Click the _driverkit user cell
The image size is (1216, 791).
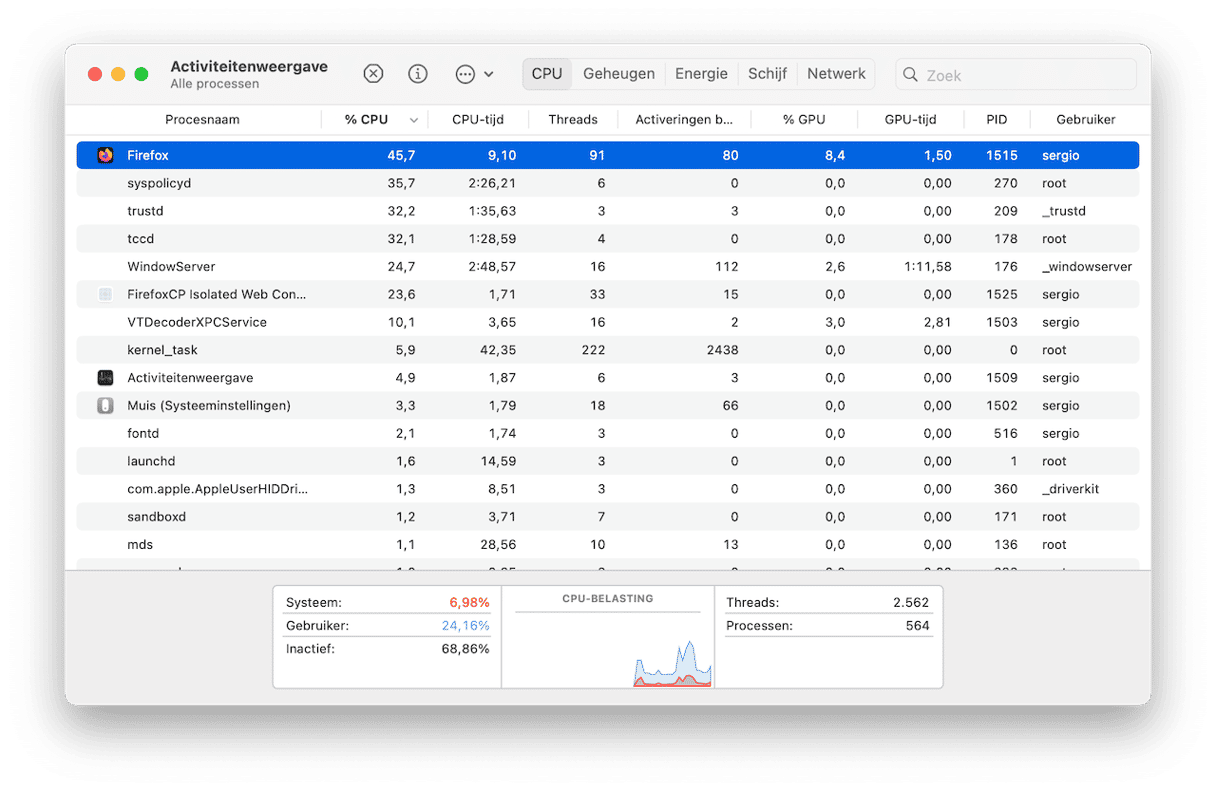pyautogui.click(x=1071, y=489)
